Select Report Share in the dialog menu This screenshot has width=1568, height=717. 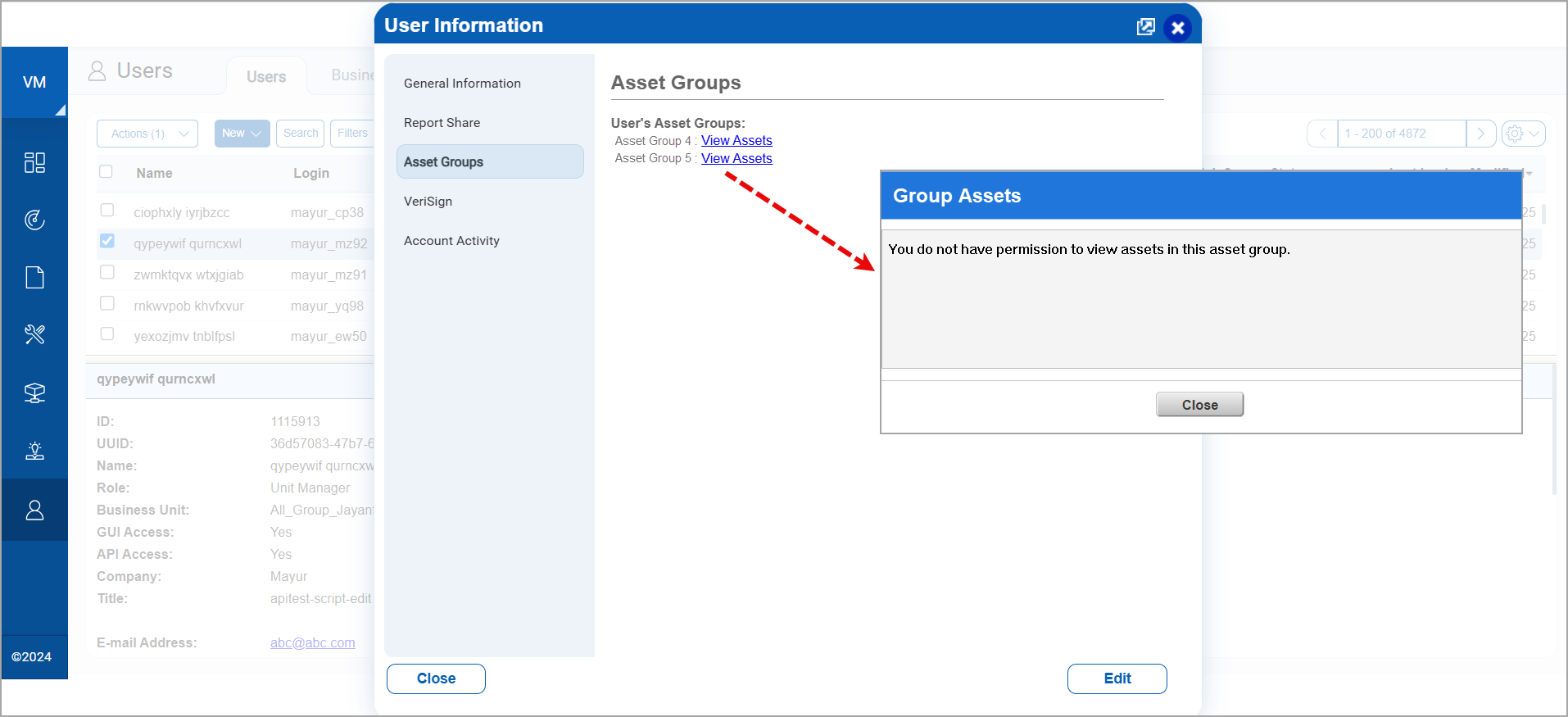click(490, 123)
